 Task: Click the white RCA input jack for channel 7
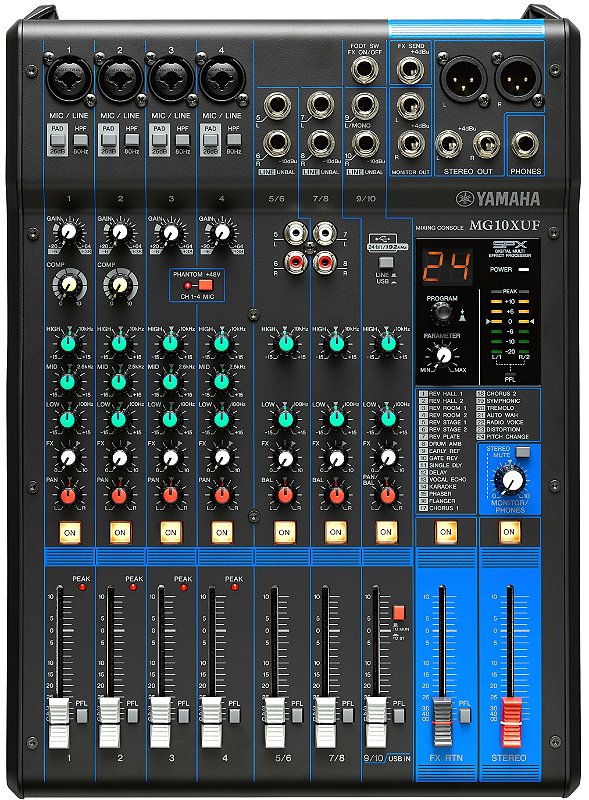point(325,233)
